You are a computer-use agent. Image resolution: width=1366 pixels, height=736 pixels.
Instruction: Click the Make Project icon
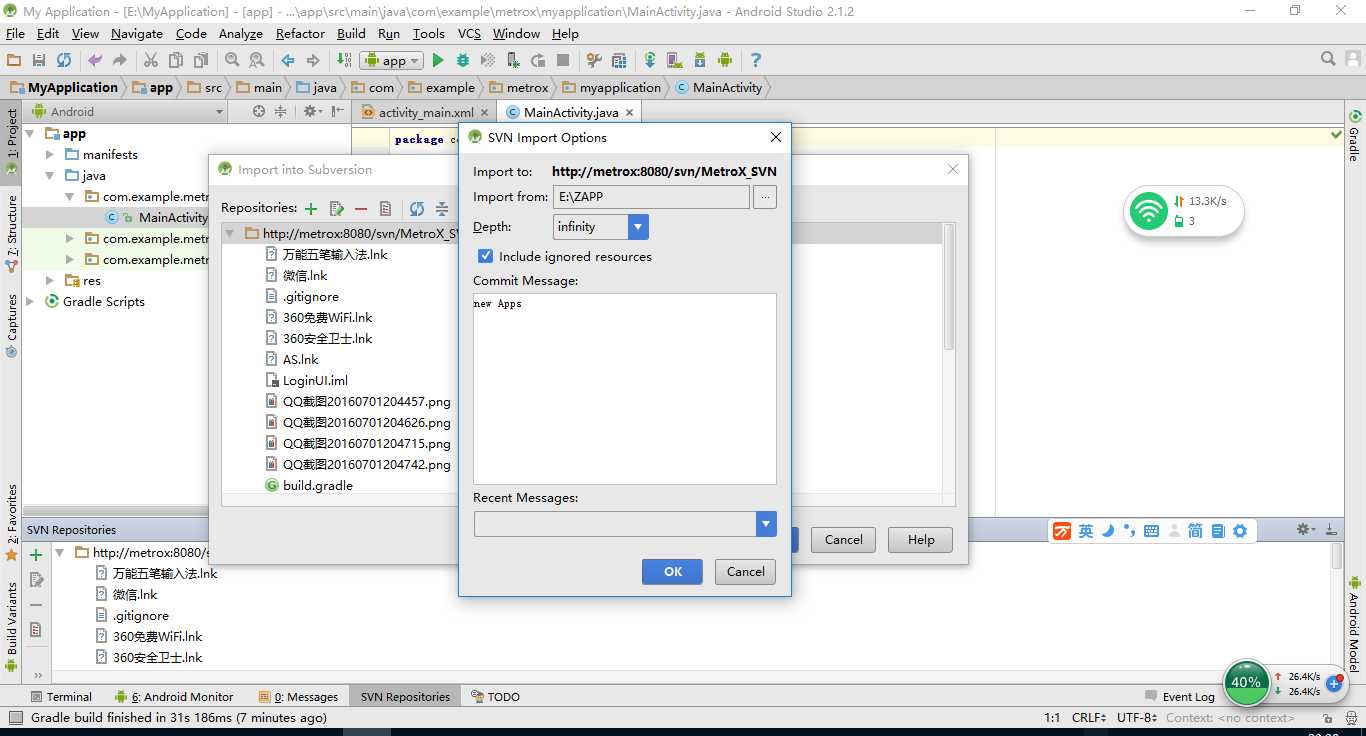point(344,60)
